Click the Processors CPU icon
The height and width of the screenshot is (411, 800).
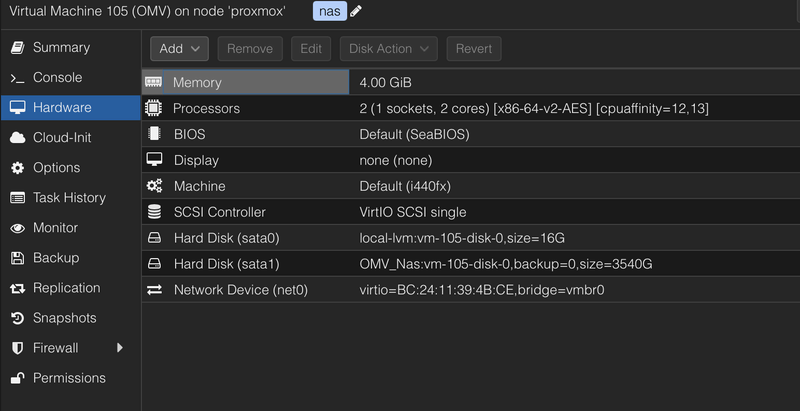click(x=154, y=108)
